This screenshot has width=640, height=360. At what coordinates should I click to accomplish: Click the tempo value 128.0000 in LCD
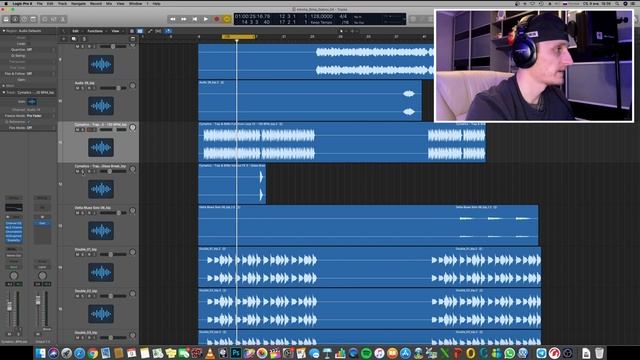tap(321, 17)
